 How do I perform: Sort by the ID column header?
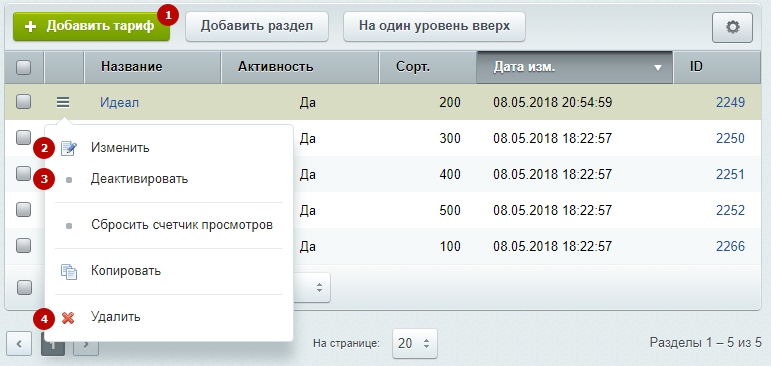coord(717,67)
